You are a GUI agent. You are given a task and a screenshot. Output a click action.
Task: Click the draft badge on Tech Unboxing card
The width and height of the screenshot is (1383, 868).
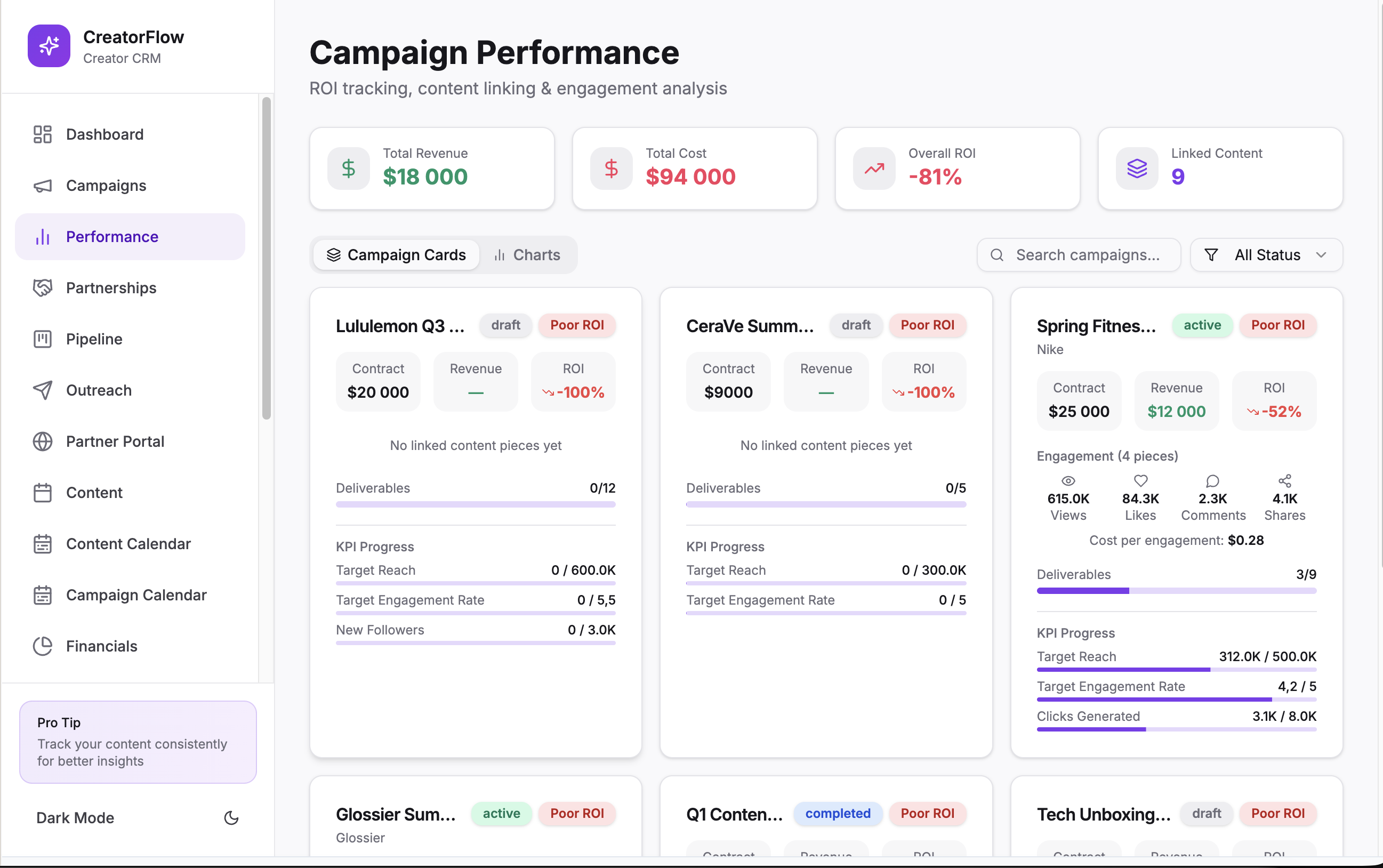point(1206,814)
